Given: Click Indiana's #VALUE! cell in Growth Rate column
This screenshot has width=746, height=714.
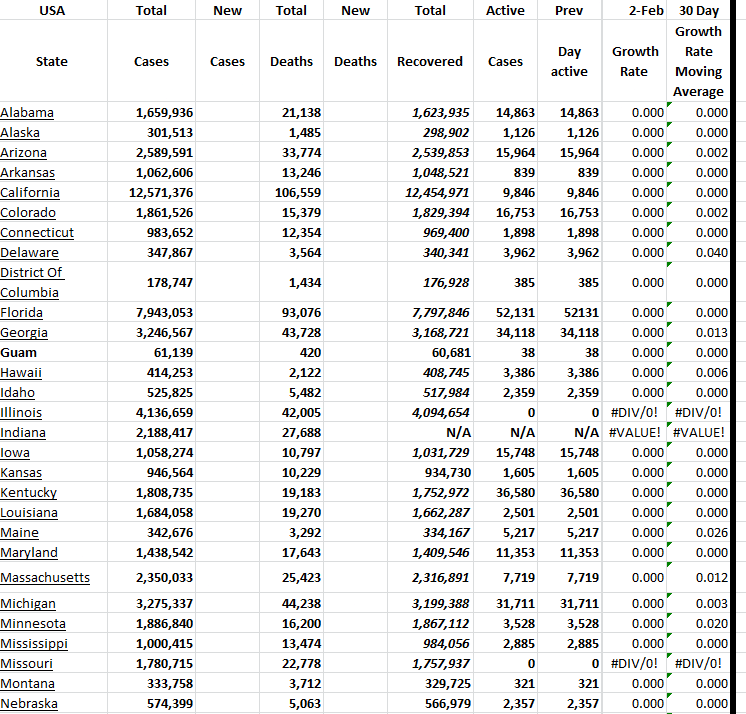Looking at the screenshot, I should point(635,432).
